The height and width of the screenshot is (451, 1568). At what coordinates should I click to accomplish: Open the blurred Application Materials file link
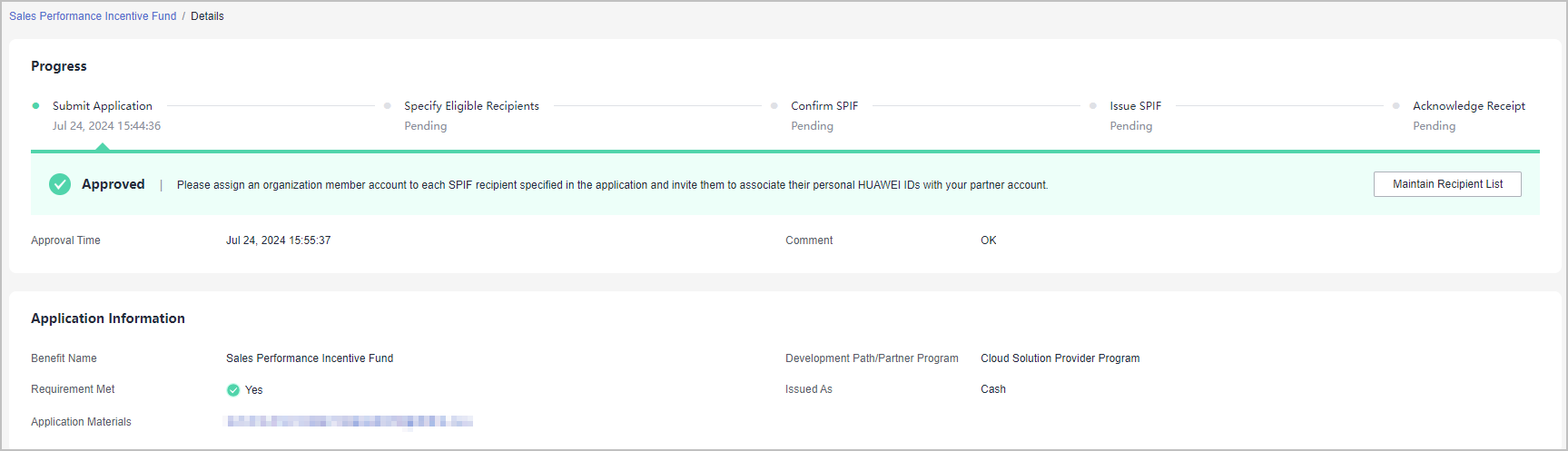350,421
